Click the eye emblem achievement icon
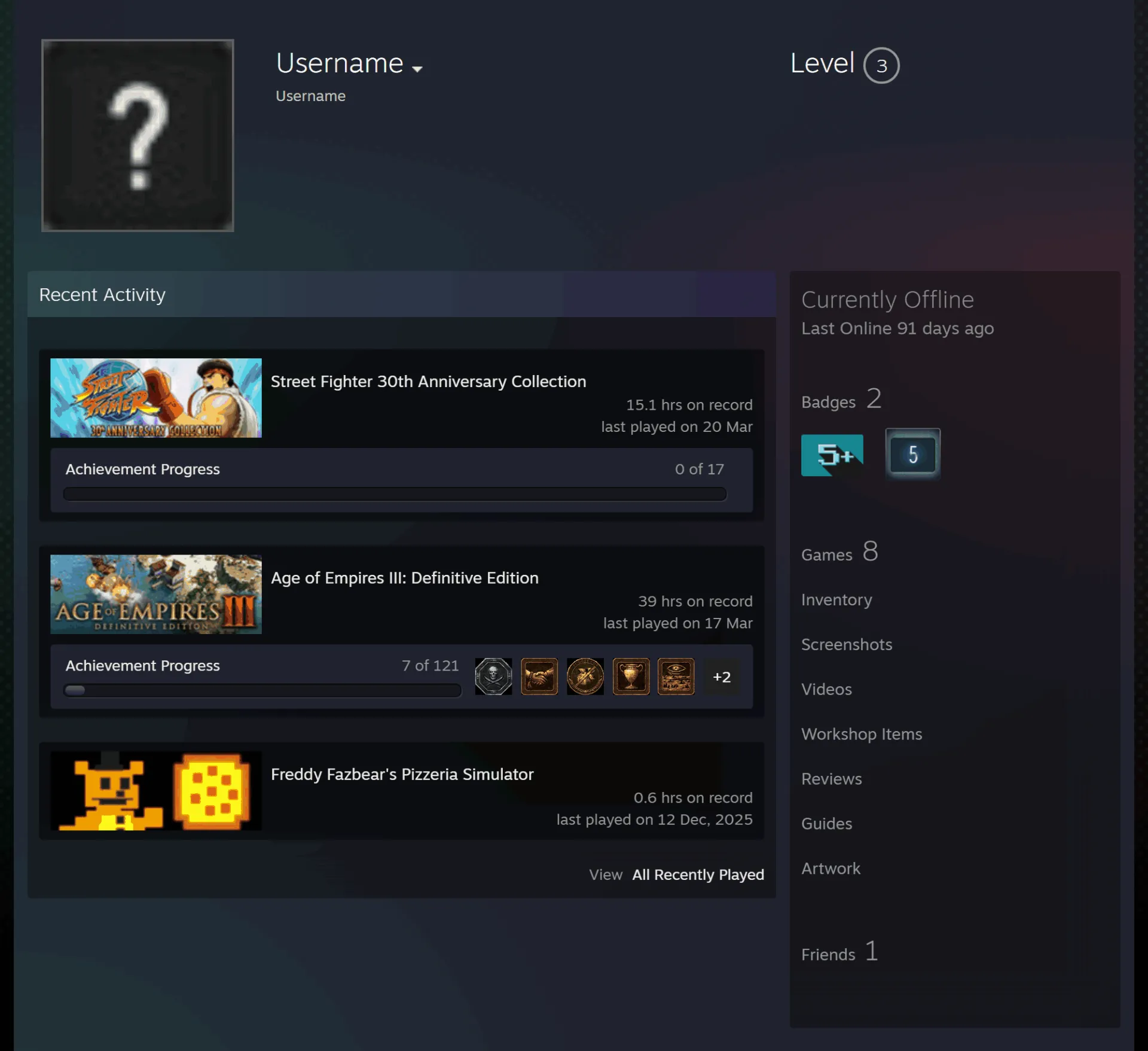Viewport: 1148px width, 1051px height. (676, 677)
